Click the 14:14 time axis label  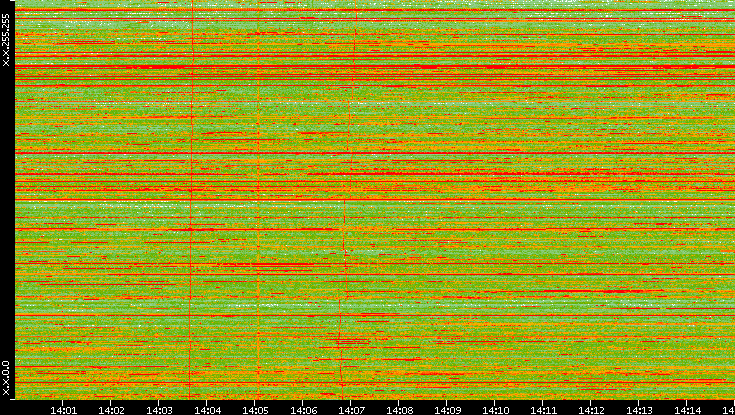pyautogui.click(x=687, y=410)
